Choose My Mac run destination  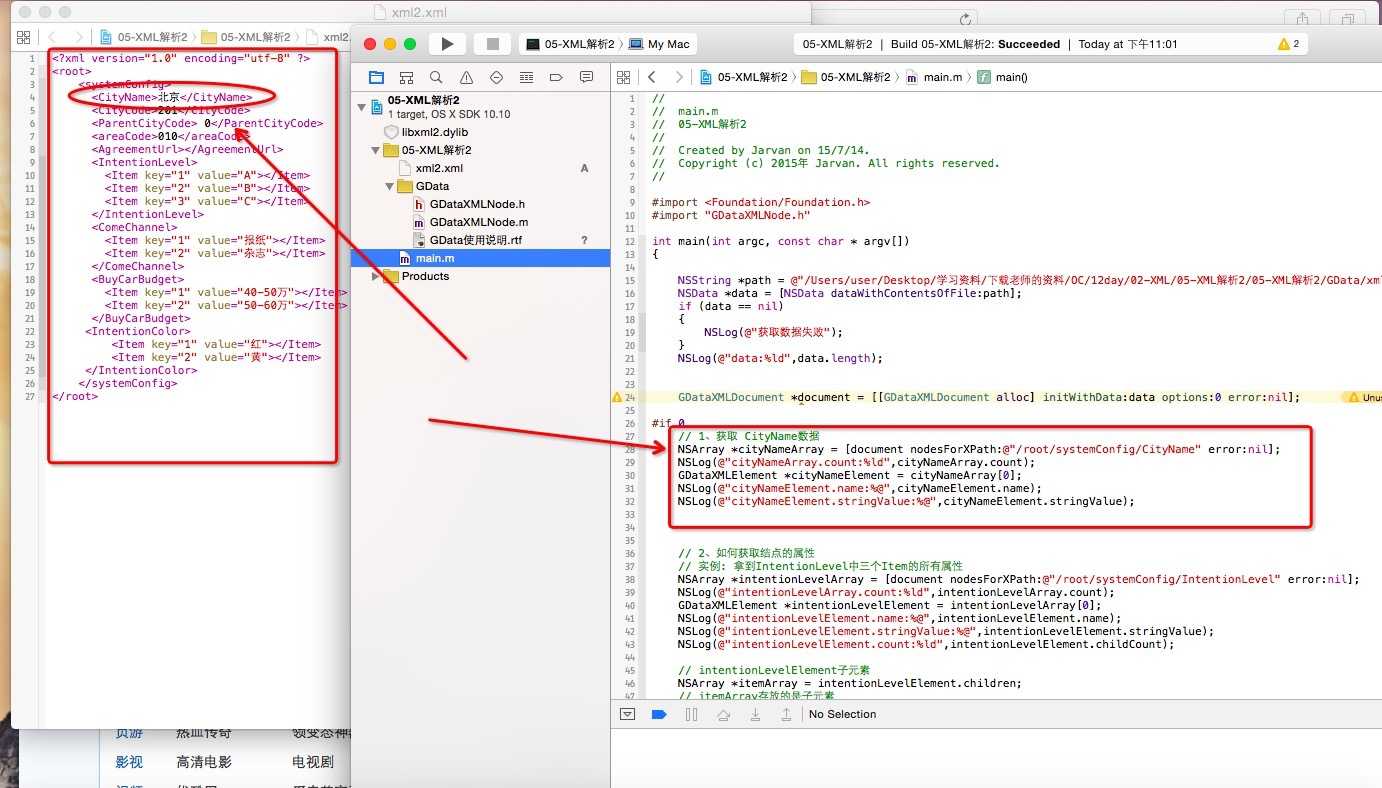pyautogui.click(x=661, y=44)
